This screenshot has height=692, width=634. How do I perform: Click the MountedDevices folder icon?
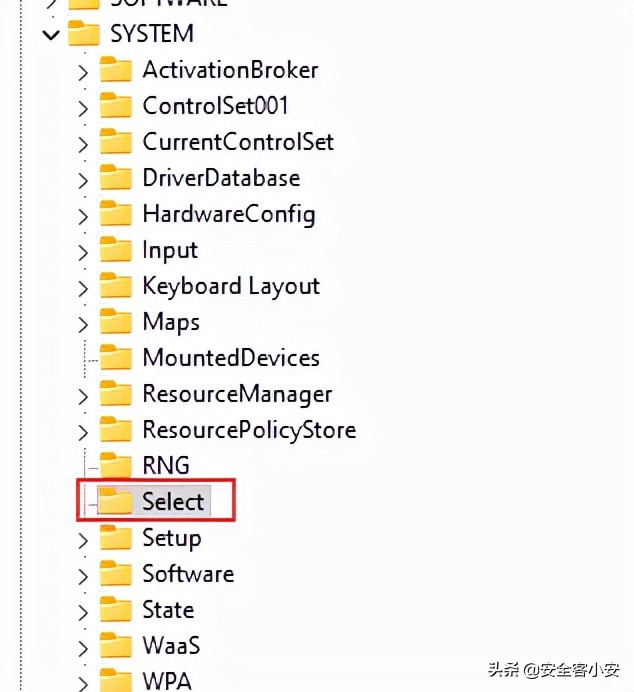pyautogui.click(x=116, y=358)
